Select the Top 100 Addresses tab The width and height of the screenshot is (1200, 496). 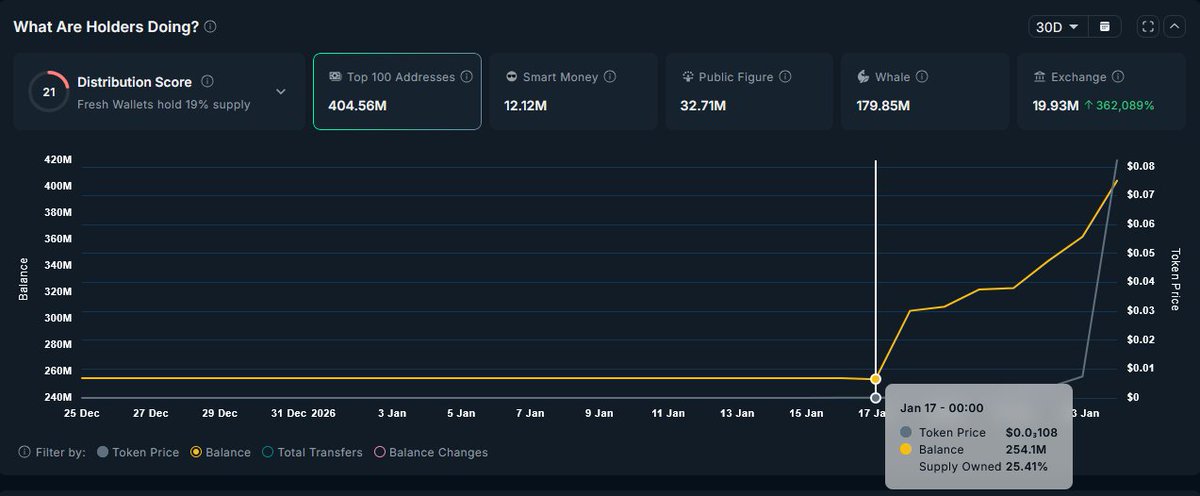point(397,91)
